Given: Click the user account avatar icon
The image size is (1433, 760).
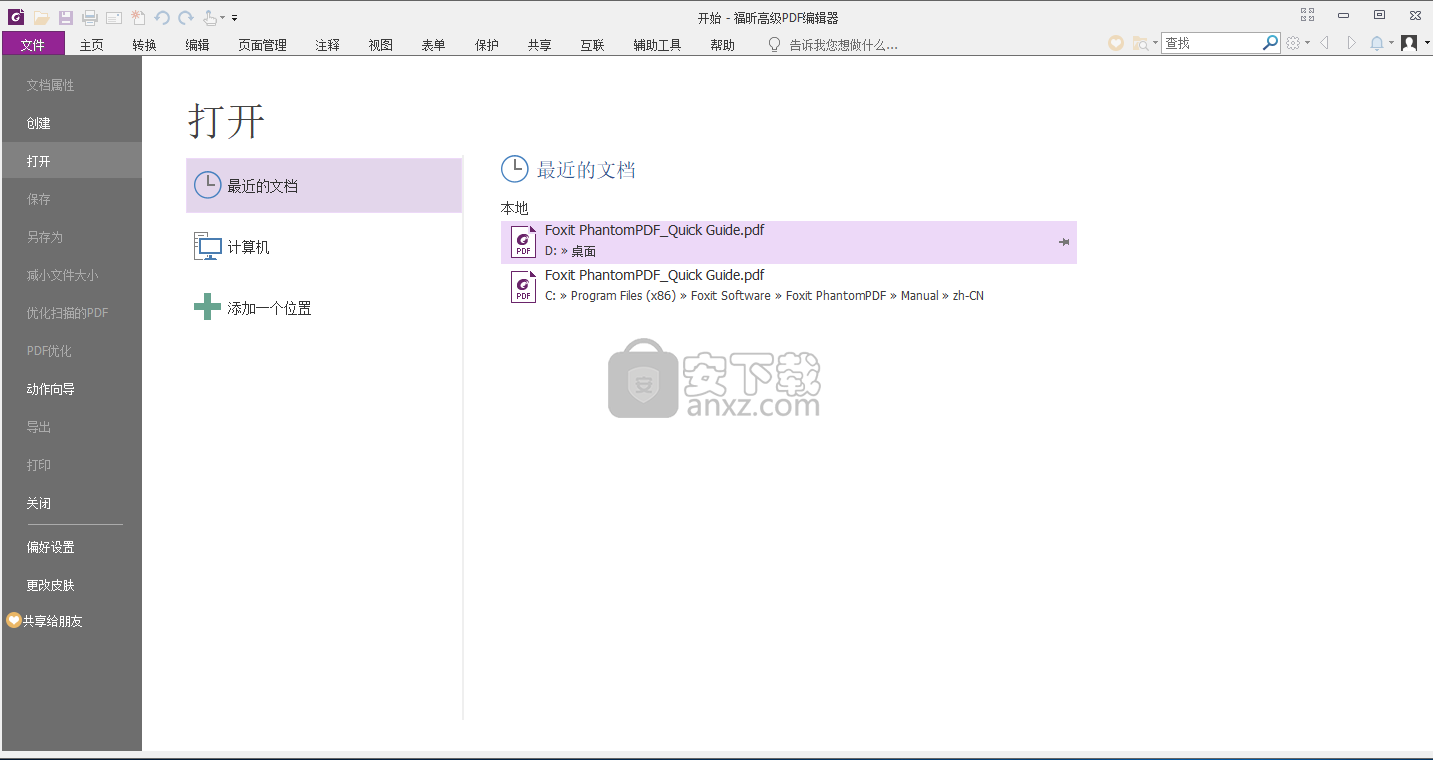Looking at the screenshot, I should (1409, 43).
